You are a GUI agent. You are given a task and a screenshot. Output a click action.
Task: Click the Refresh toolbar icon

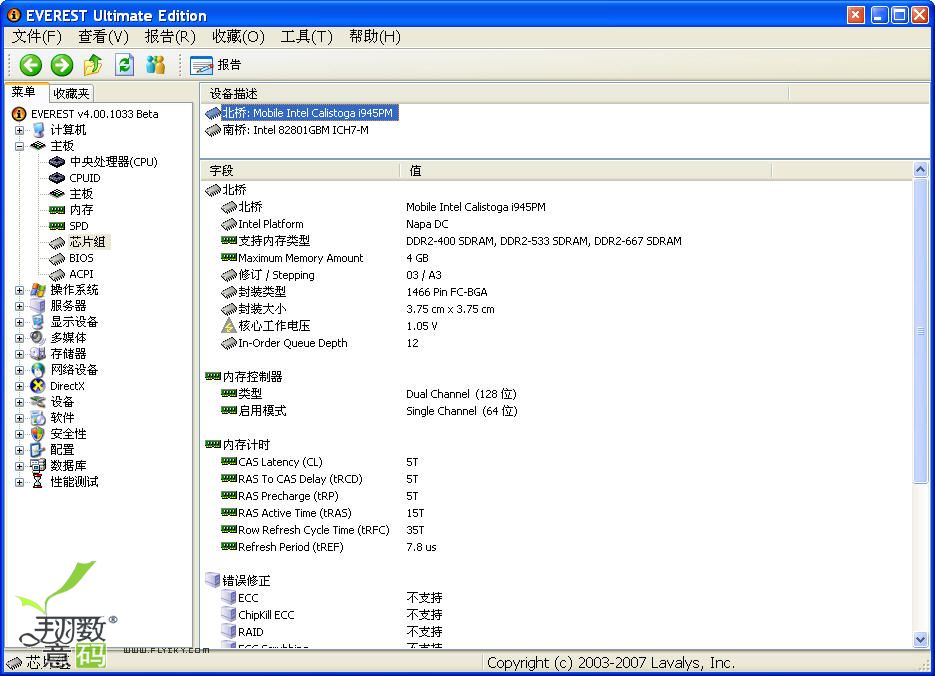[124, 64]
